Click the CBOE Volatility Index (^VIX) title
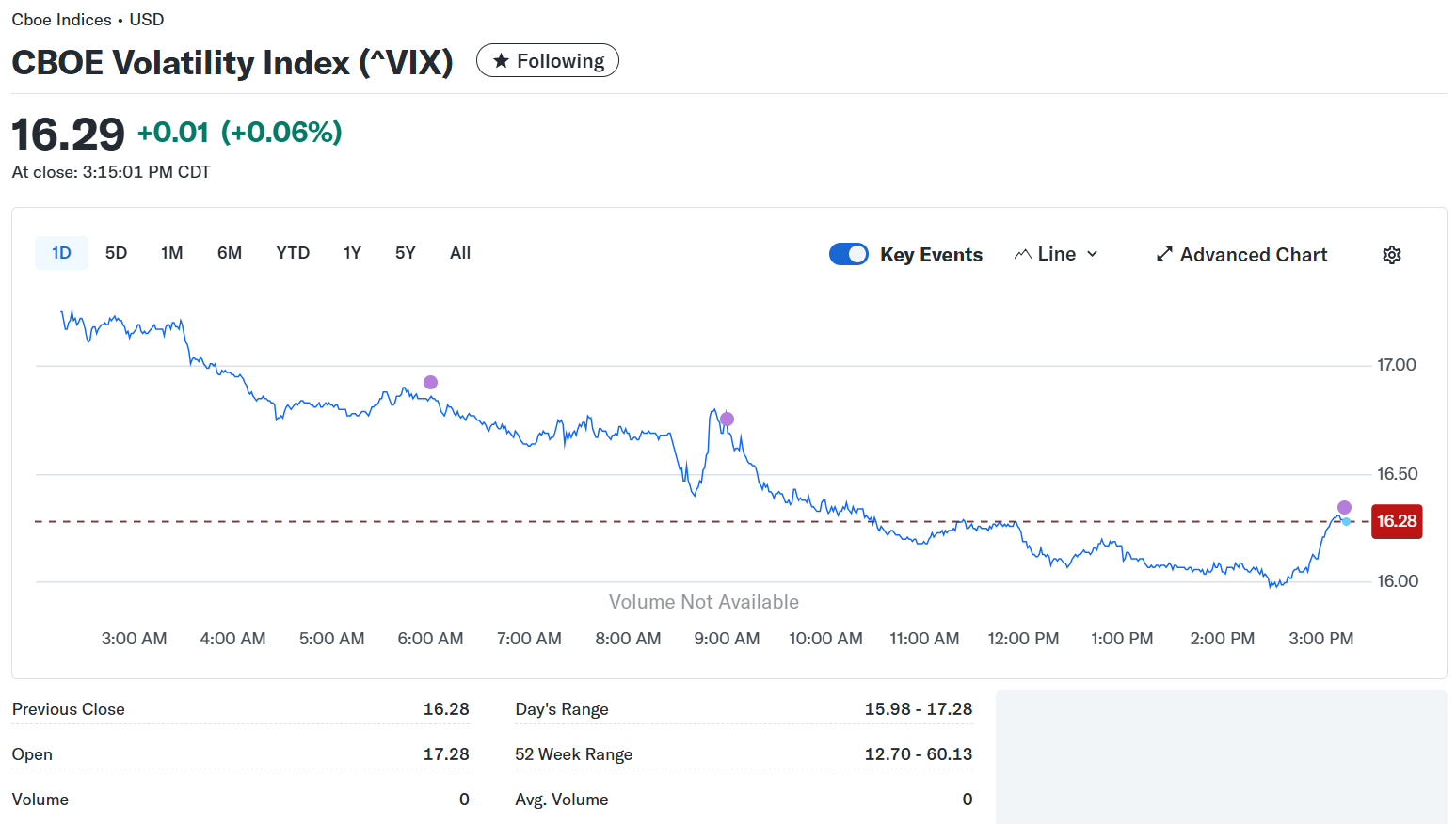This screenshot has height=824, width=1456. (x=232, y=62)
